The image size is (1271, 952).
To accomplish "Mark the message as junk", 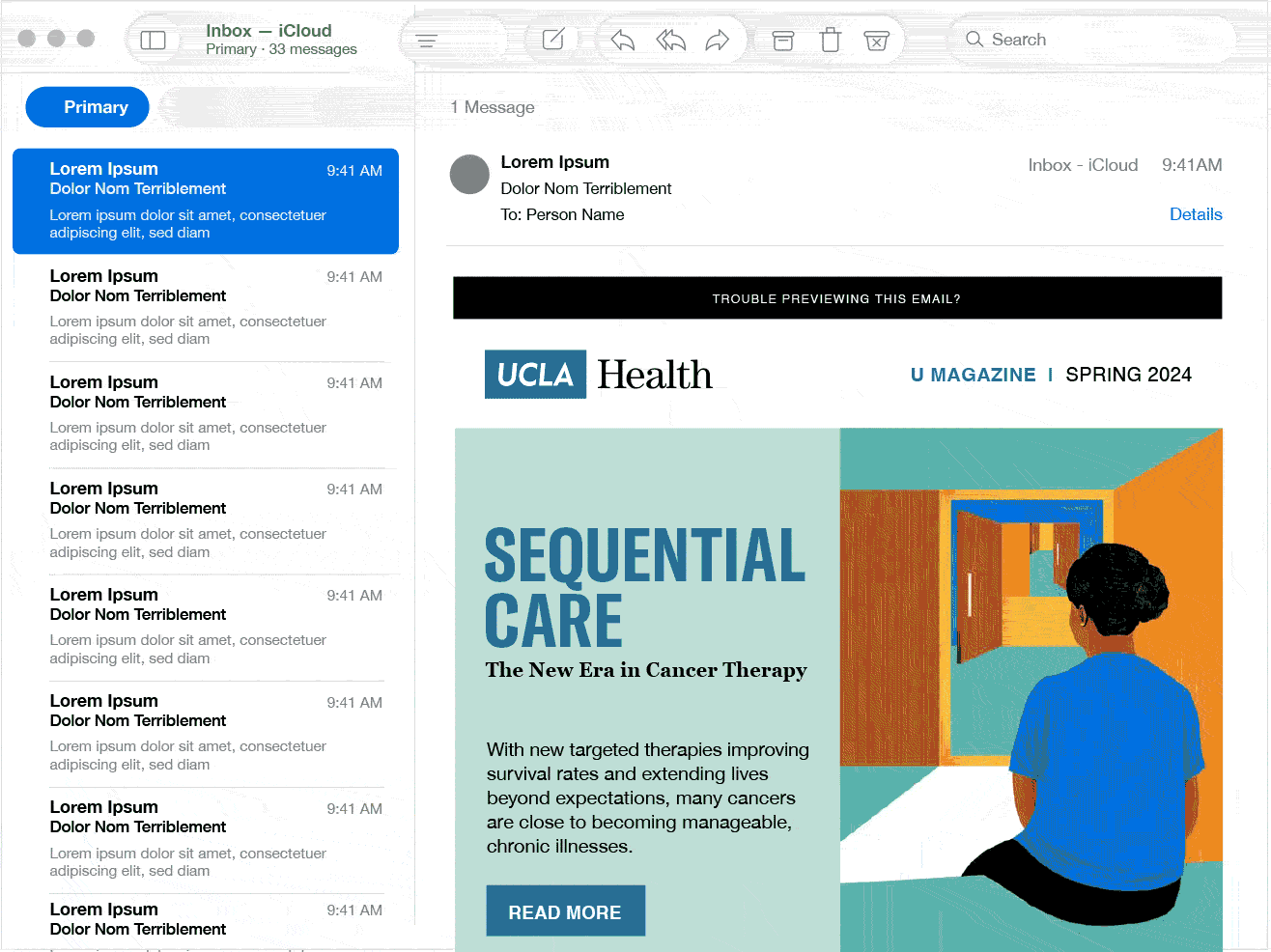I will click(x=877, y=40).
